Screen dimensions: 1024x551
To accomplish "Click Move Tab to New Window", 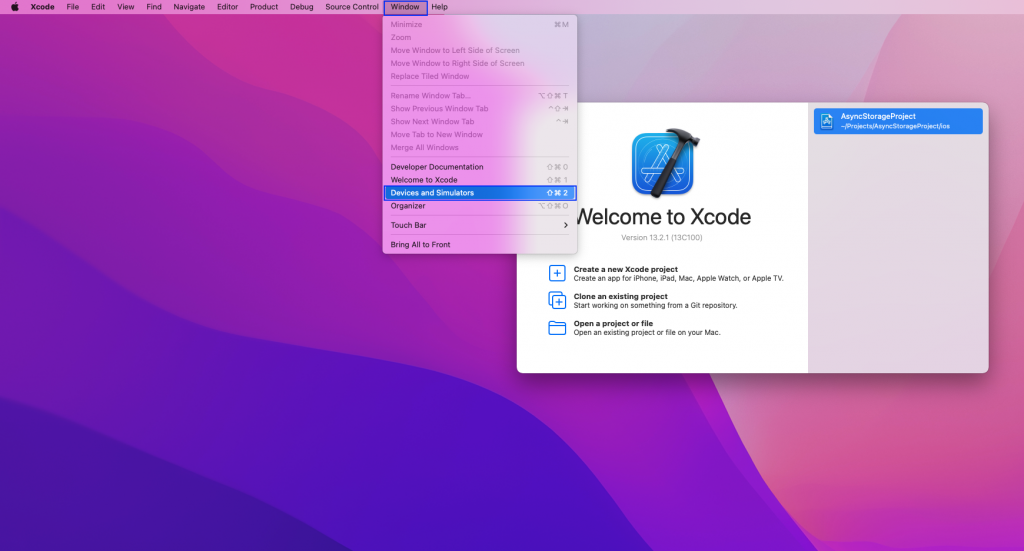I will (x=479, y=134).
